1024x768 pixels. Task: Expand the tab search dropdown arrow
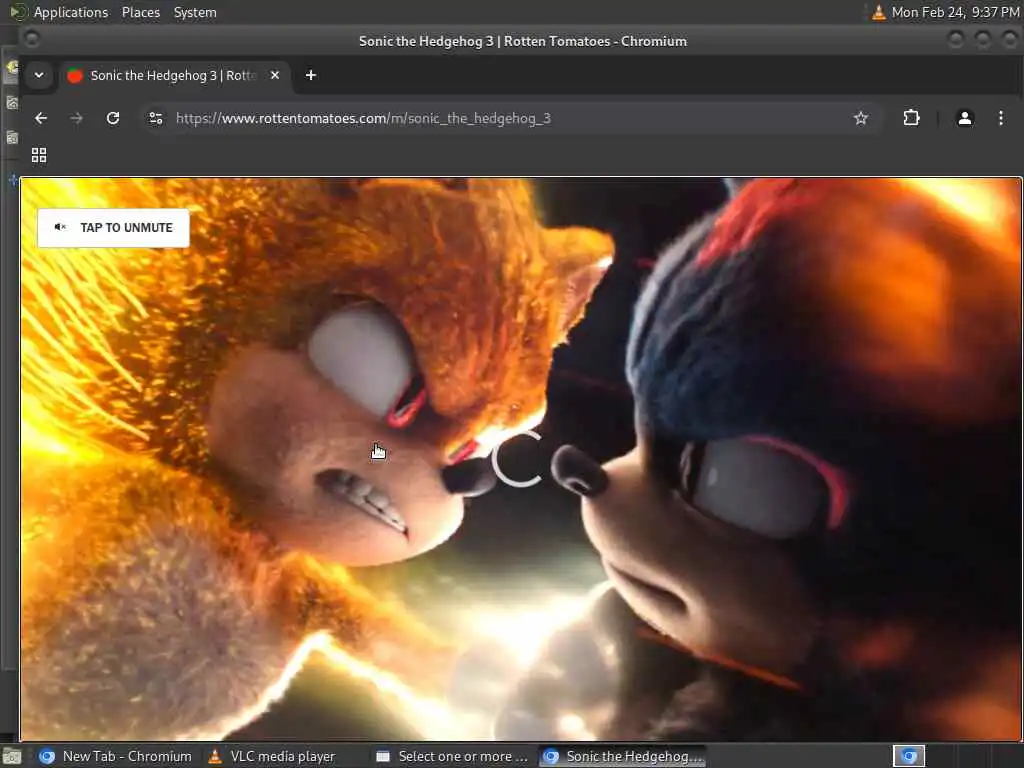pos(39,75)
